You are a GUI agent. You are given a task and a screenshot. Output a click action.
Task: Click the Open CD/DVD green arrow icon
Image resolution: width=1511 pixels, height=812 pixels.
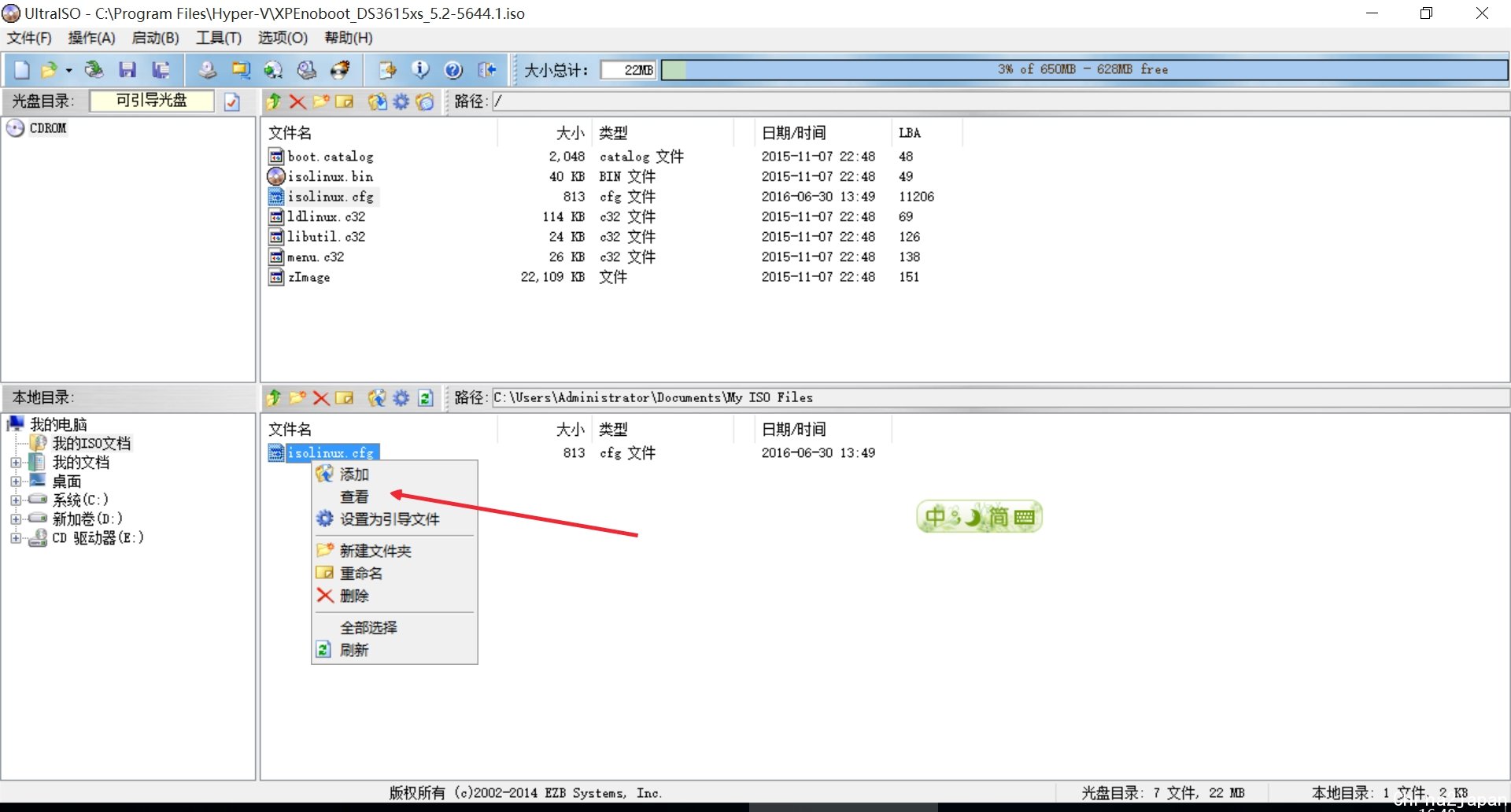point(94,70)
